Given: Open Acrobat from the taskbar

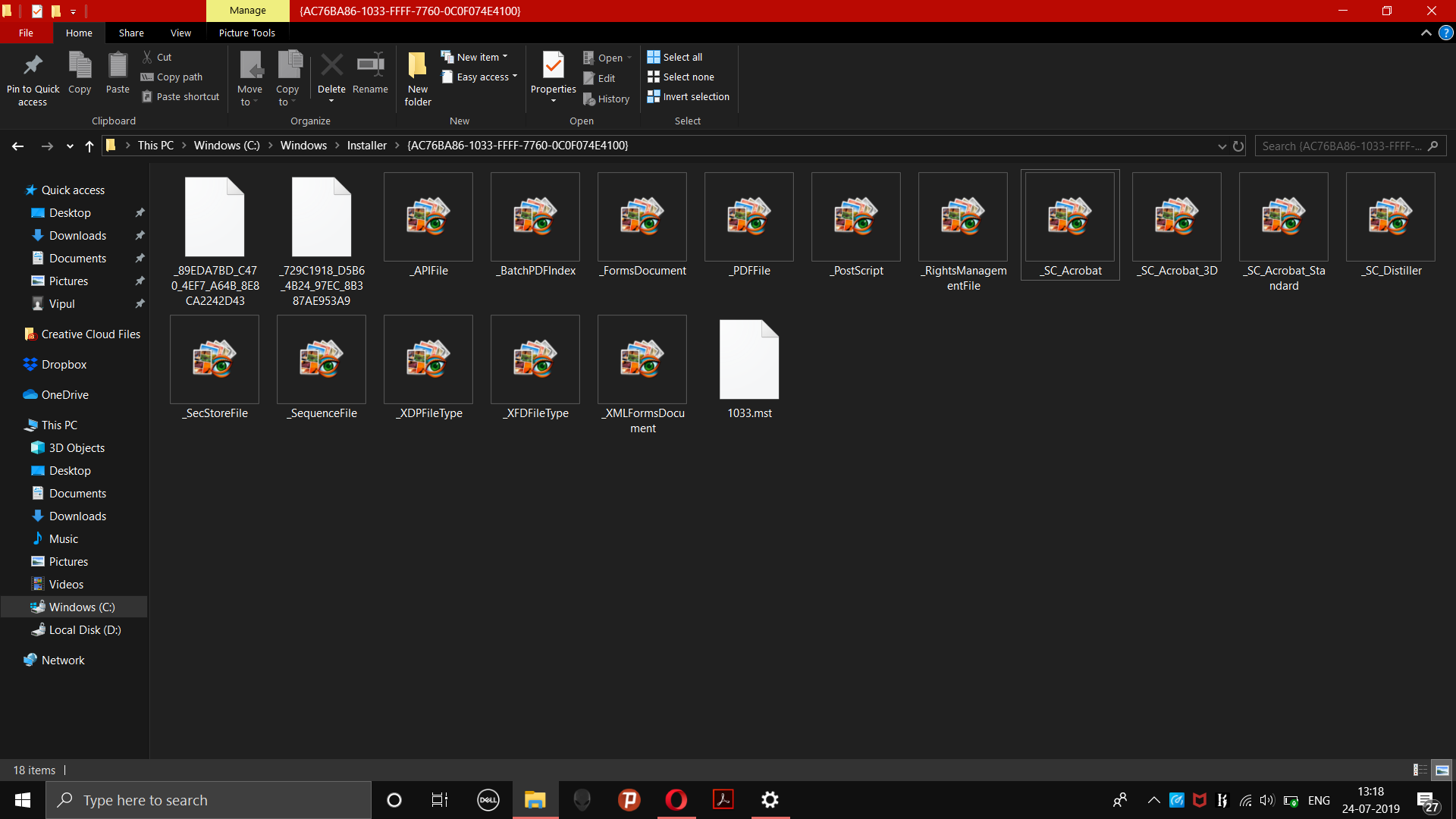Looking at the screenshot, I should point(723,799).
